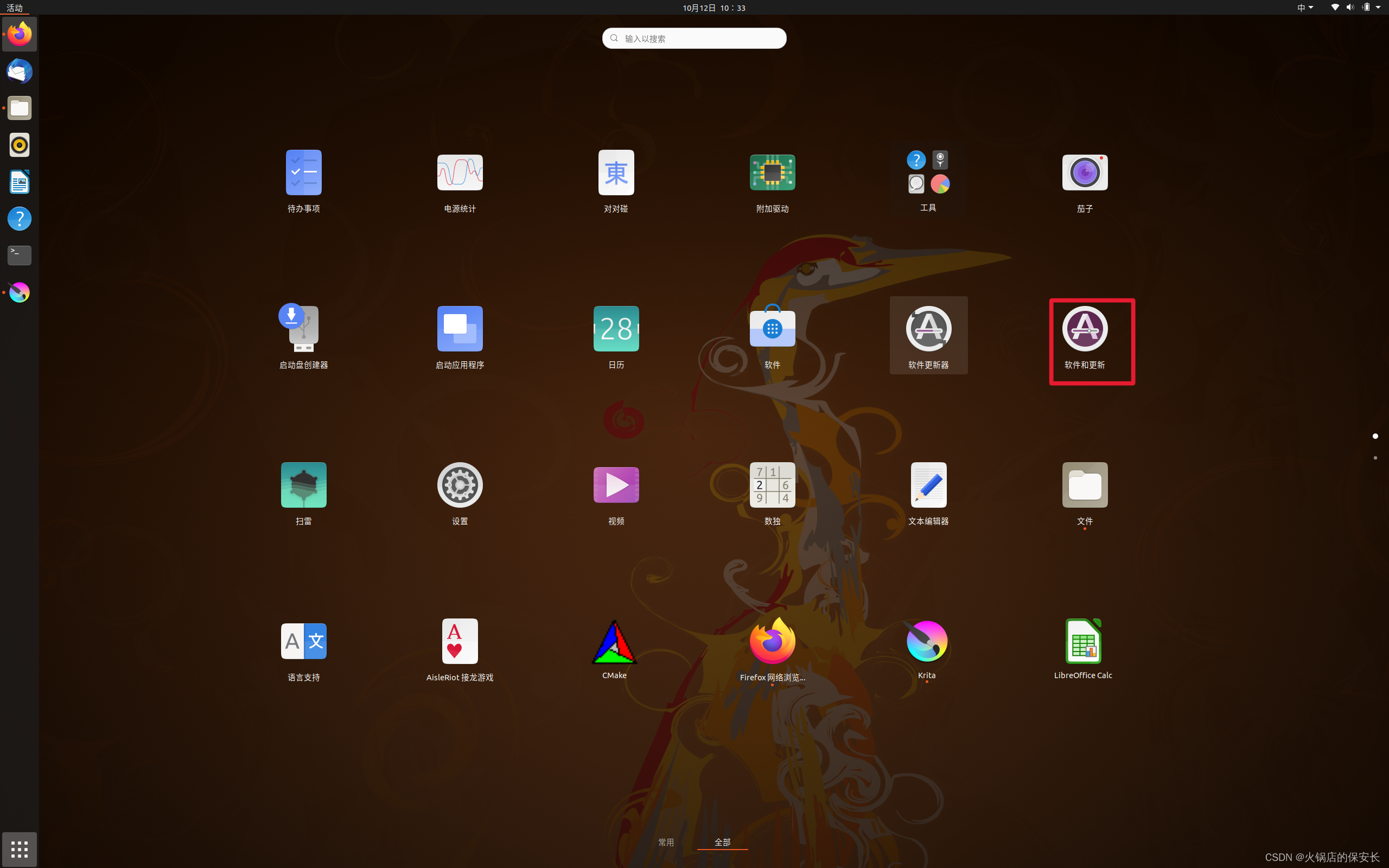Open LibreOffice Calc
Viewport: 1389px width, 868px height.
tap(1083, 650)
